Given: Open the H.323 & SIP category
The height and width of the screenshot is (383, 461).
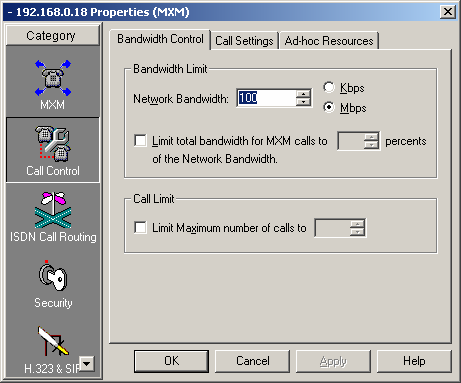Looking at the screenshot, I should [53, 350].
